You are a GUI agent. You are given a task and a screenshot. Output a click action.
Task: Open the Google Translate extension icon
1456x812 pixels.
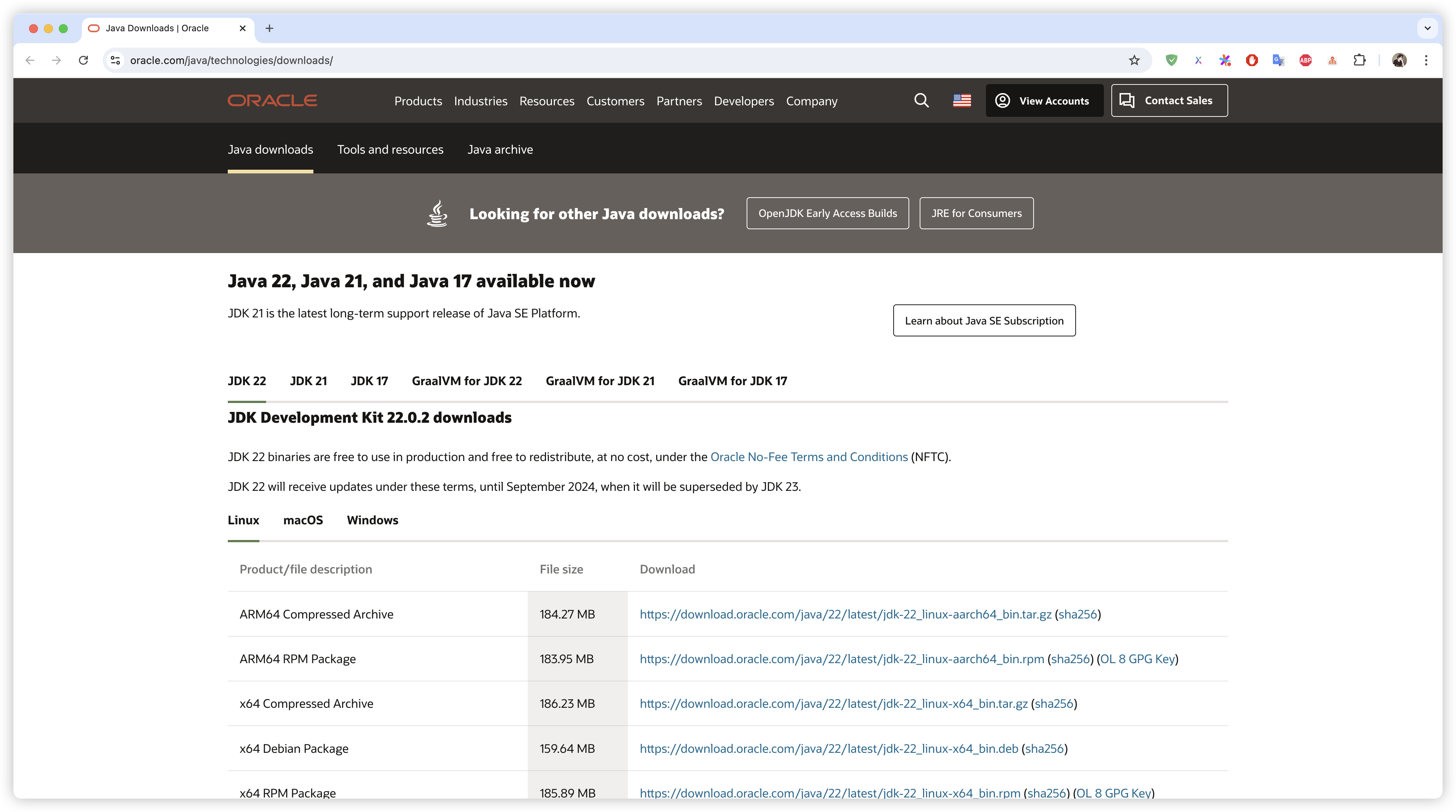1278,60
